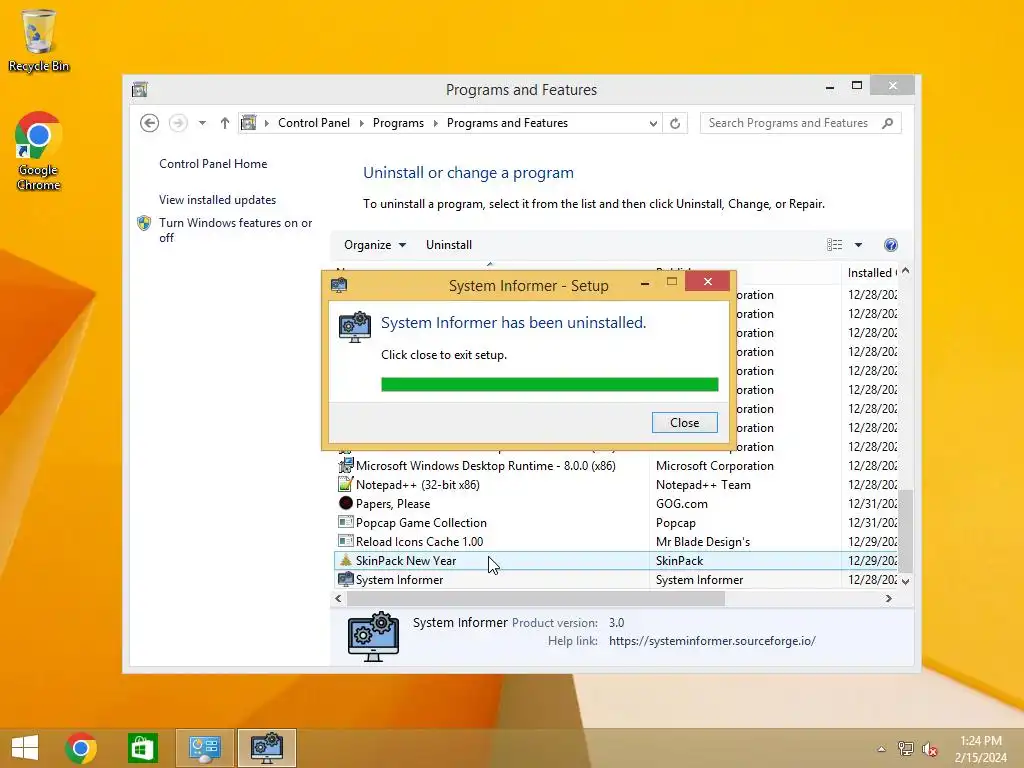The height and width of the screenshot is (768, 1024).
Task: Open the recent locations dropdown arrow
Action: point(202,123)
